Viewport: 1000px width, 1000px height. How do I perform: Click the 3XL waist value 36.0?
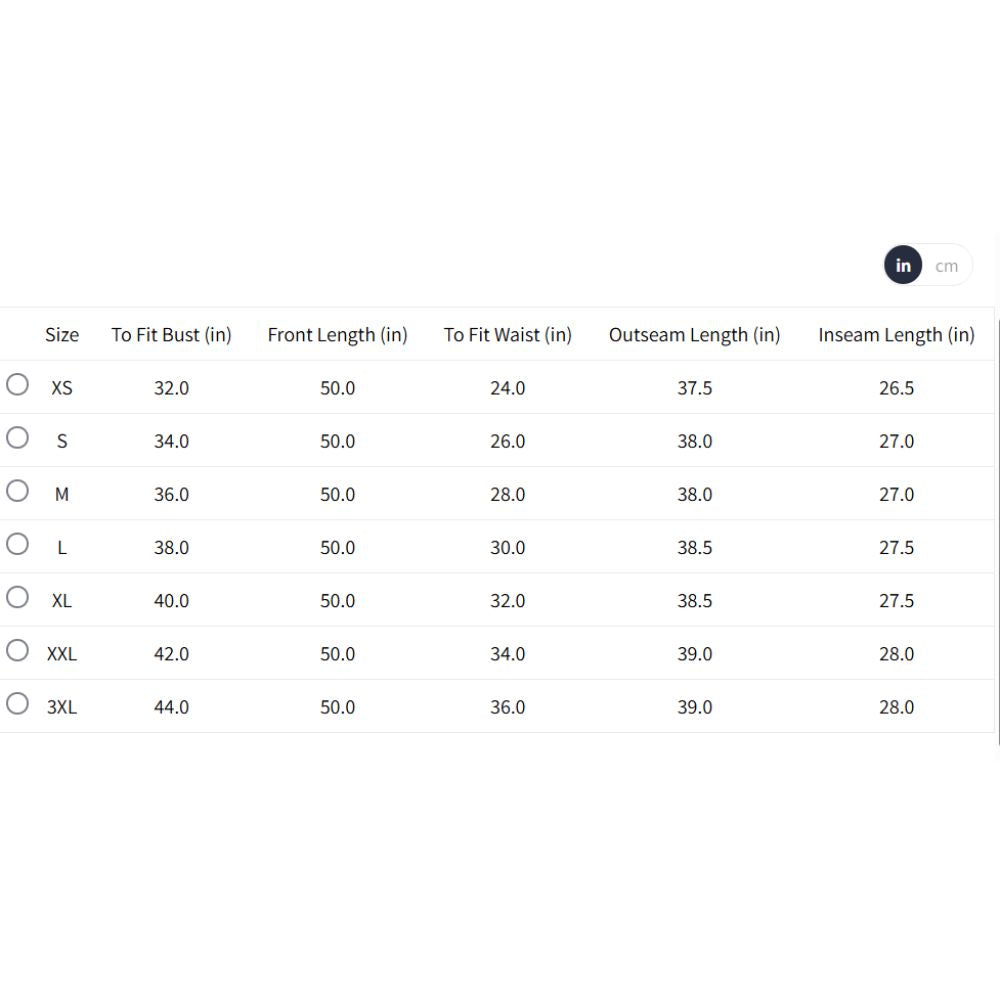508,707
